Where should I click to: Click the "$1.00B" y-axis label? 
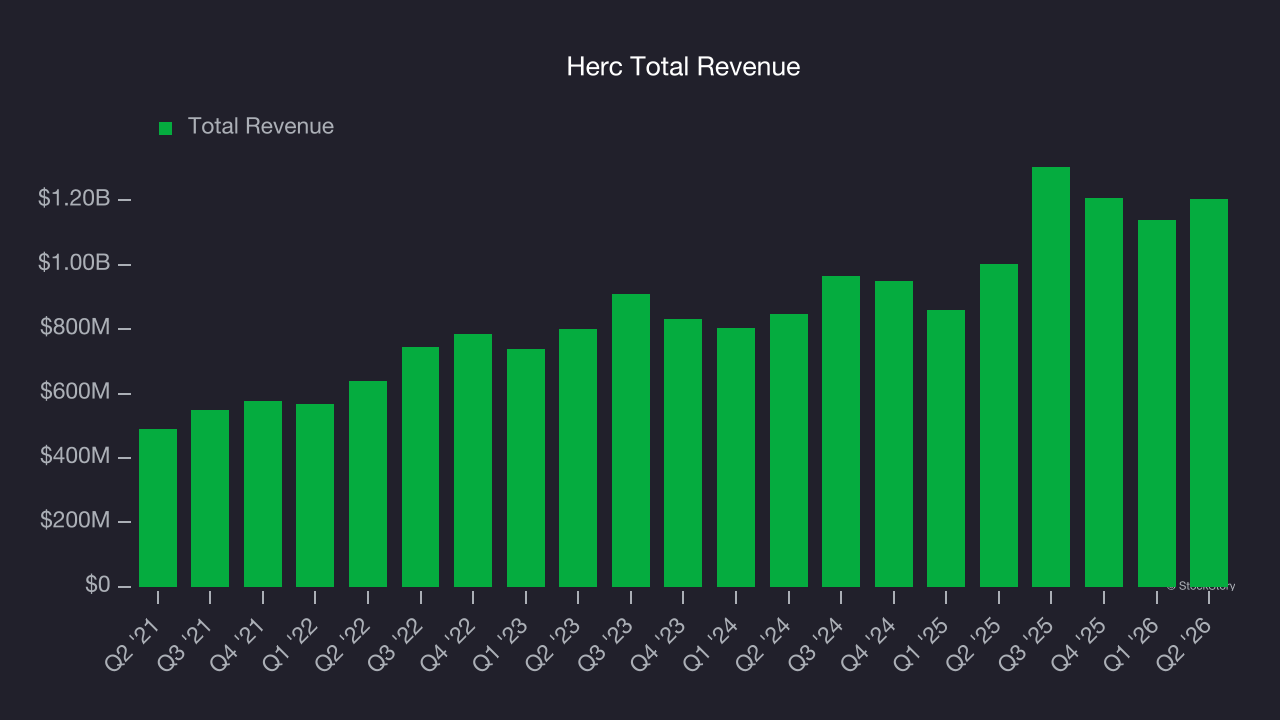point(74,263)
